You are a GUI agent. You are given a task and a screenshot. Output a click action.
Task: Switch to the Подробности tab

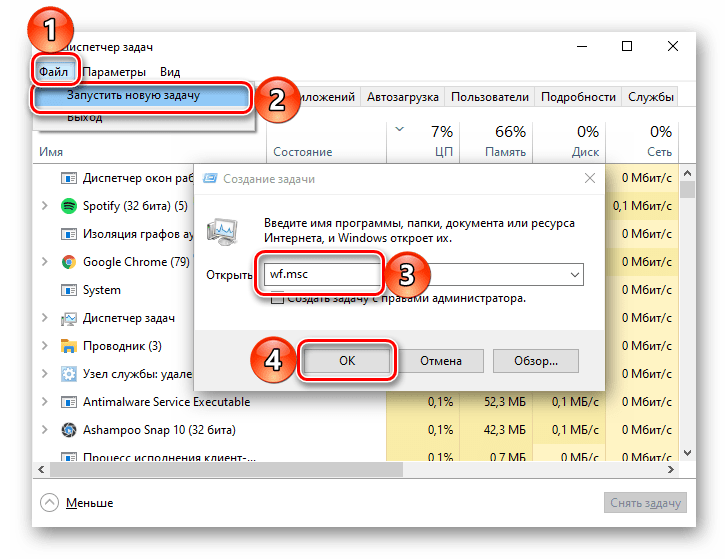click(578, 97)
